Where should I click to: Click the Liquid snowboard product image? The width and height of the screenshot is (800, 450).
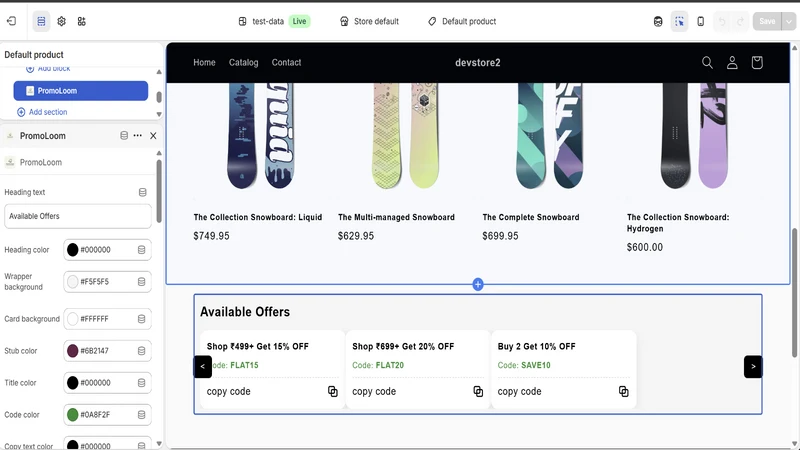(260, 136)
